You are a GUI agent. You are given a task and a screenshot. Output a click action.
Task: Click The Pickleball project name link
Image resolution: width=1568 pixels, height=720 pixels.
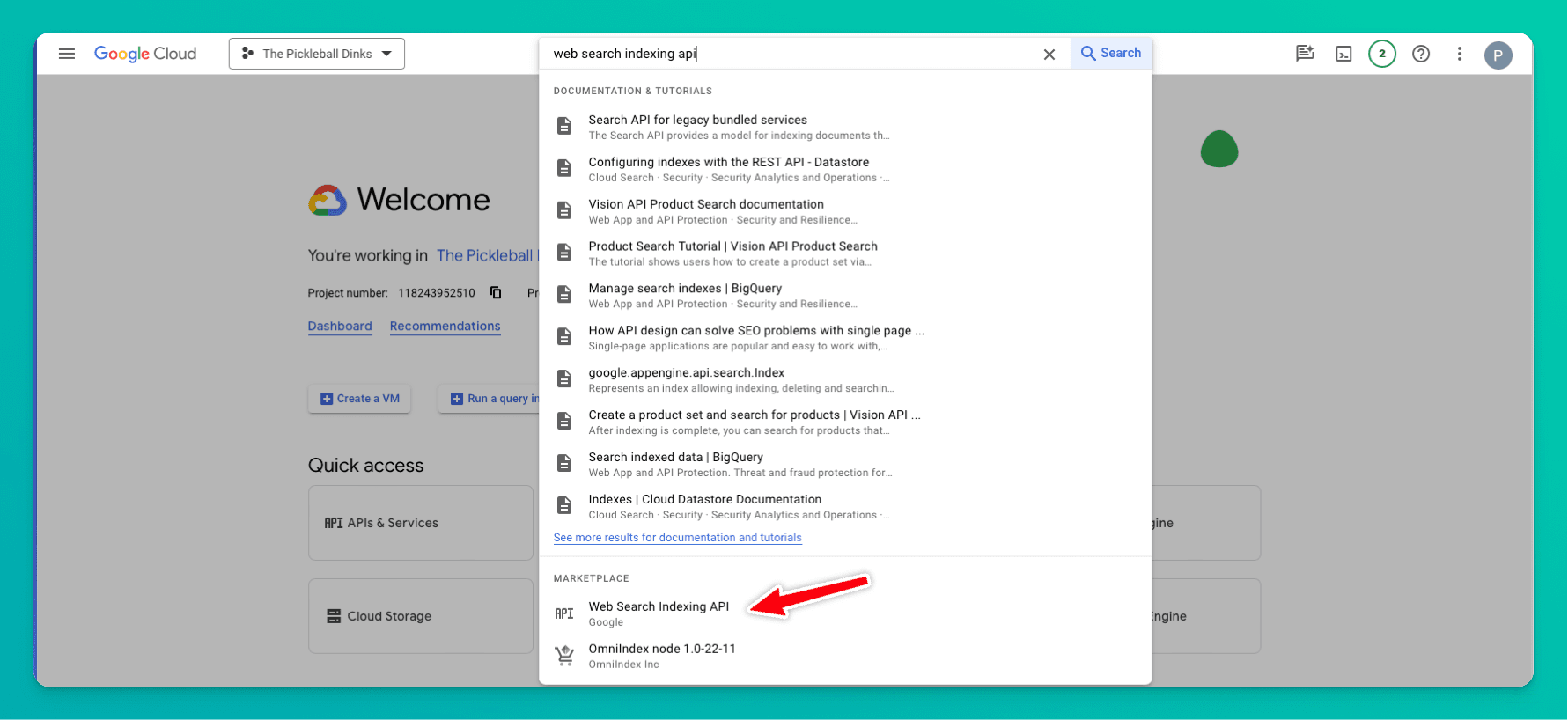pyautogui.click(x=487, y=255)
